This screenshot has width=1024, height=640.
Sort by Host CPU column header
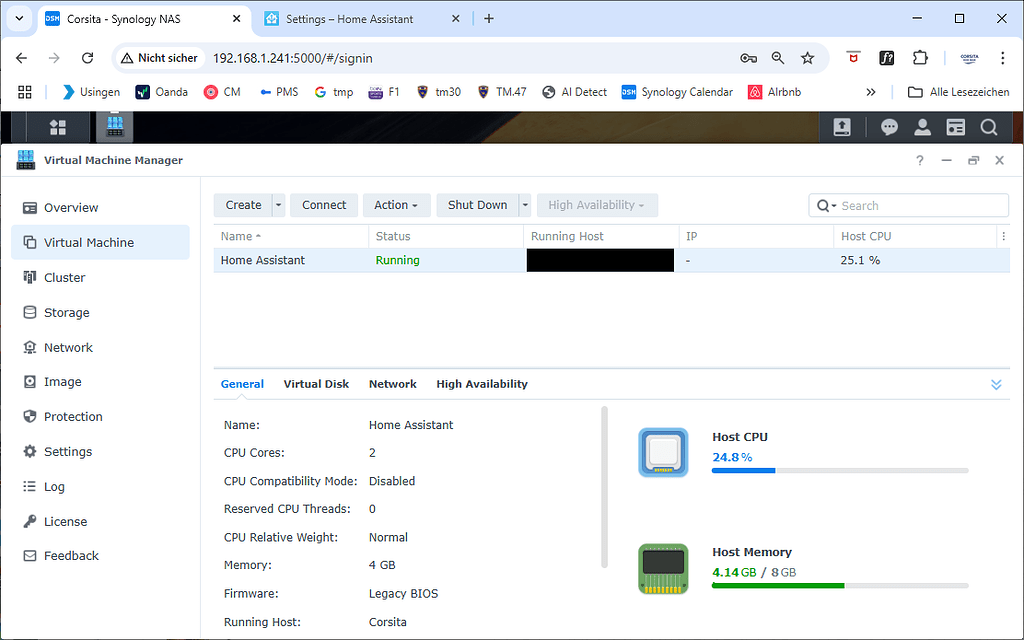click(914, 236)
